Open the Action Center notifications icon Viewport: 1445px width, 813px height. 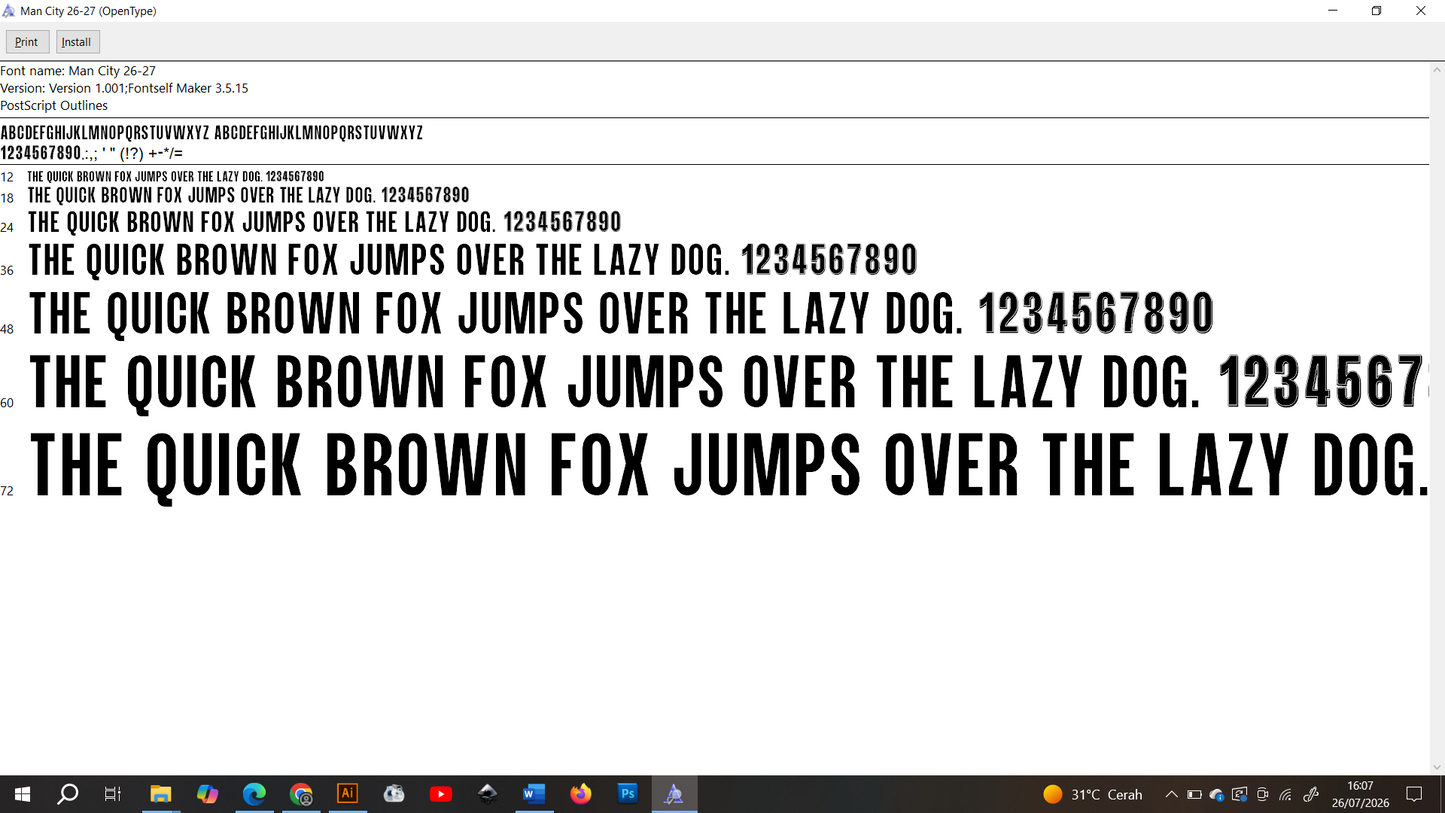[x=1414, y=794]
